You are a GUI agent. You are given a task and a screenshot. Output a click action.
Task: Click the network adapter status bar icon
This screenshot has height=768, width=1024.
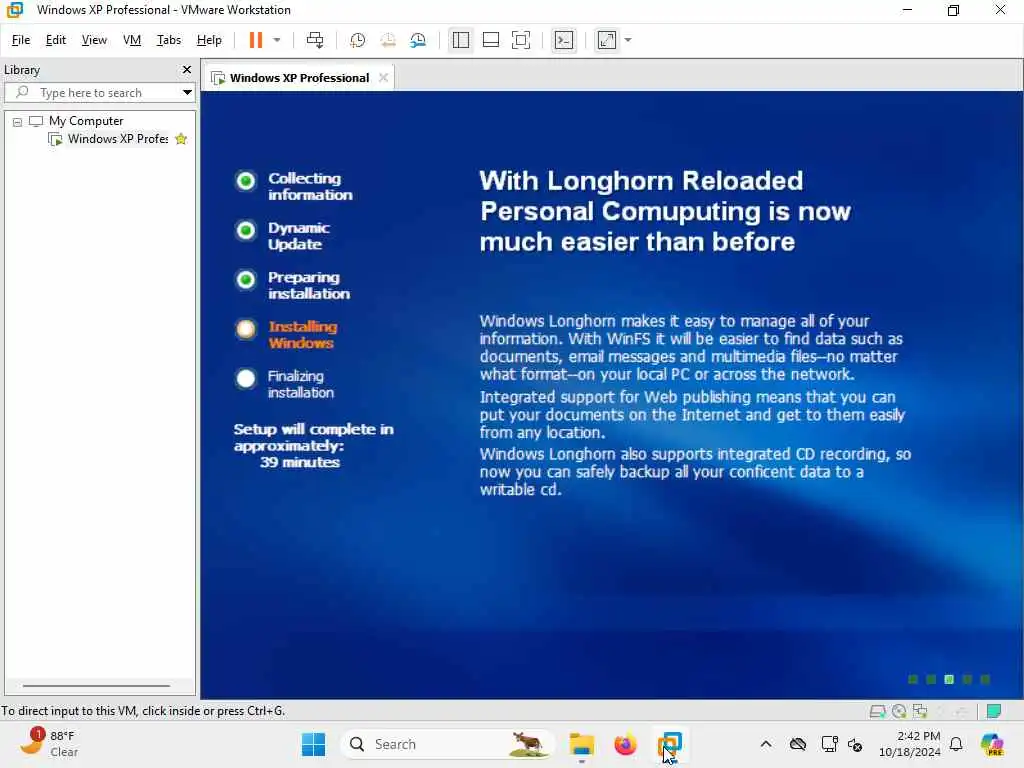click(x=920, y=711)
